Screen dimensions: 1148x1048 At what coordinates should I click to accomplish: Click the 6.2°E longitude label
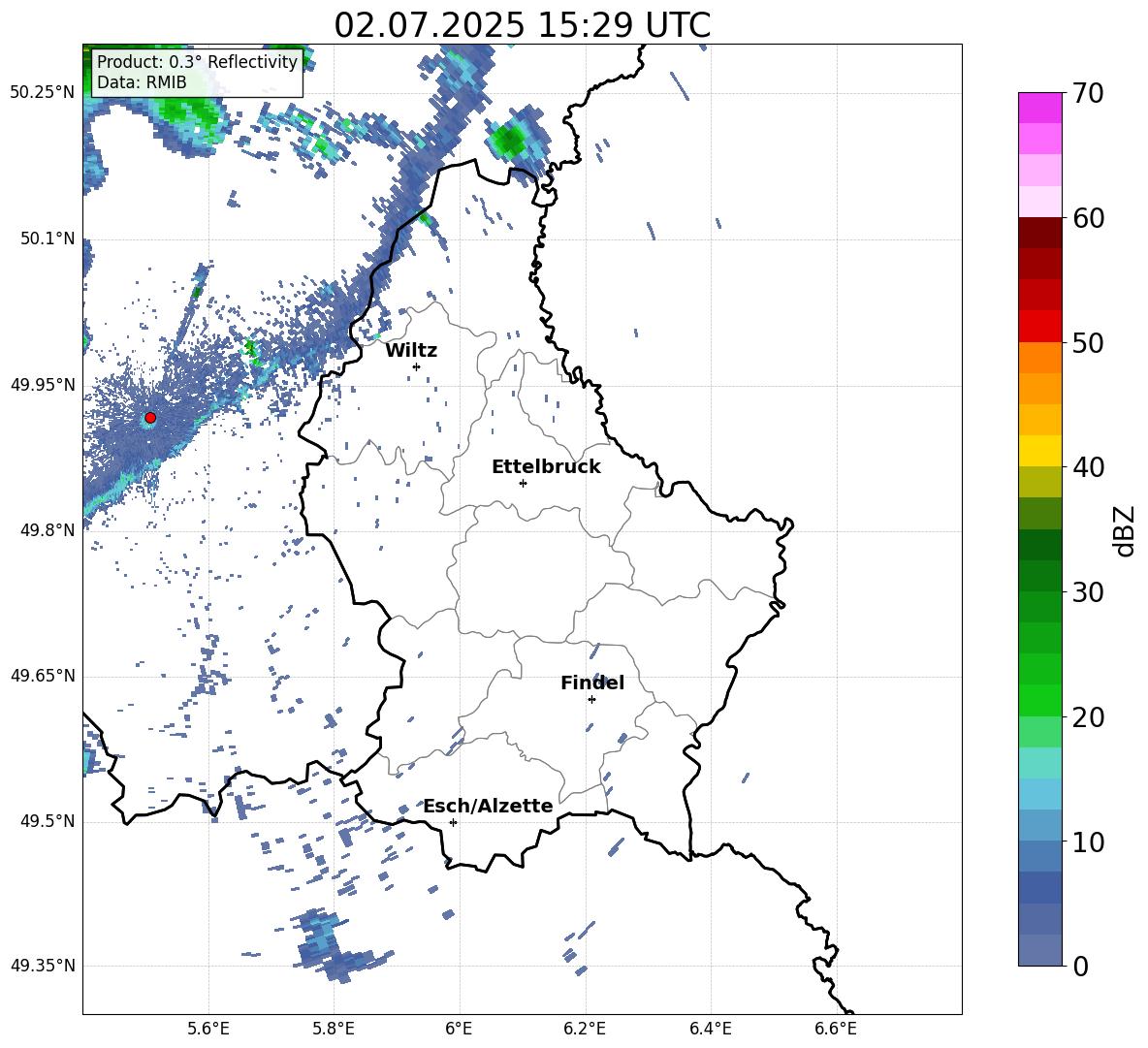[x=585, y=1029]
